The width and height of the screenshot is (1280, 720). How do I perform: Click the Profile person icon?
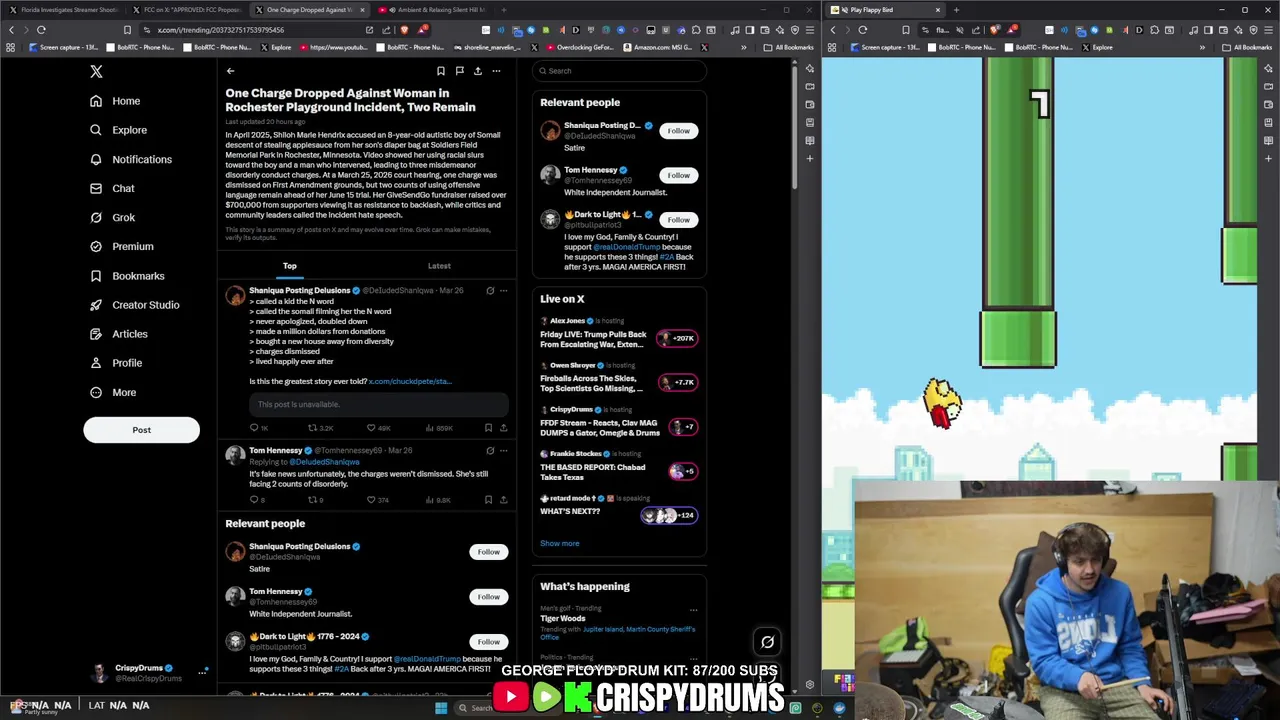[96, 363]
